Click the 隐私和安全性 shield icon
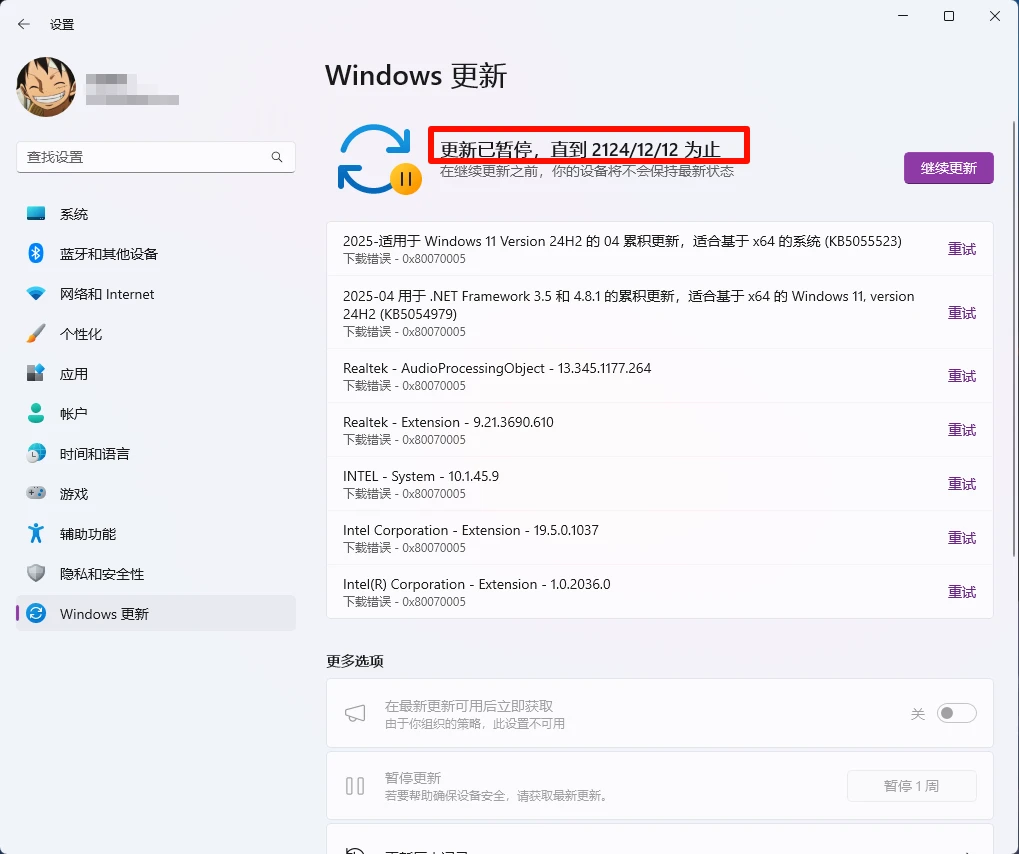 point(36,573)
